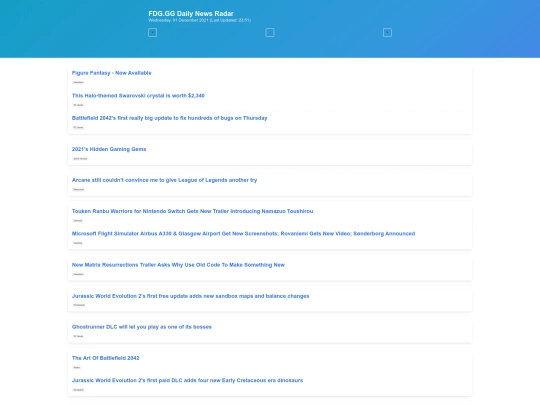Click the source tag under 2021's Hidden Gaming Gems

pos(80,159)
